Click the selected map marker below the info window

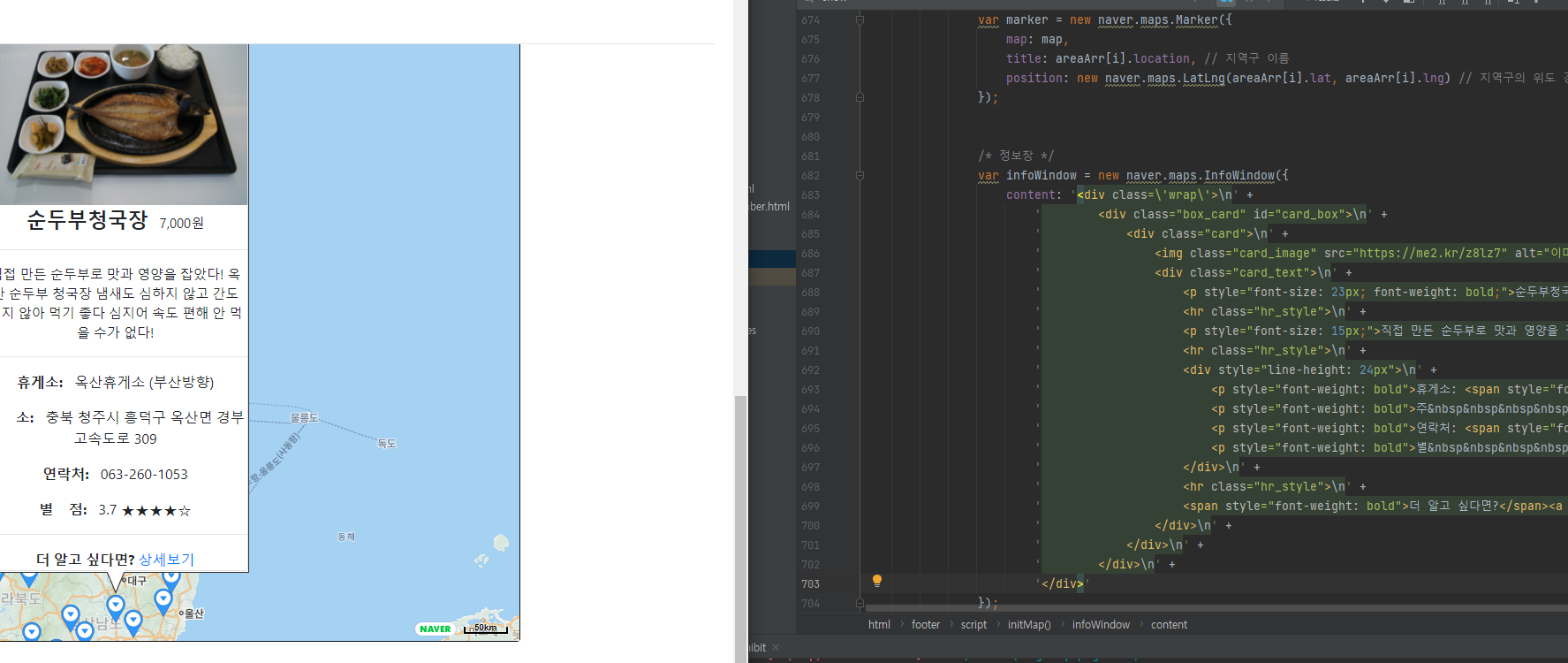115,607
